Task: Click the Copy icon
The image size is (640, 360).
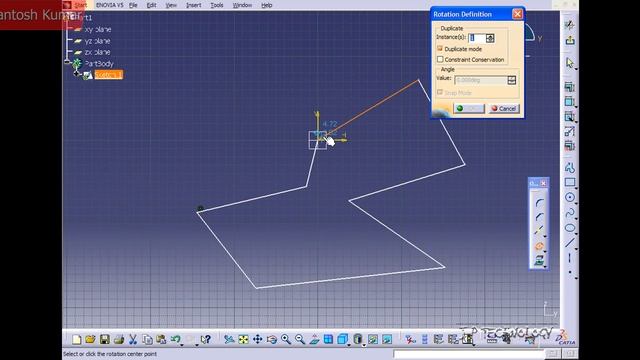Action: click(x=147, y=339)
